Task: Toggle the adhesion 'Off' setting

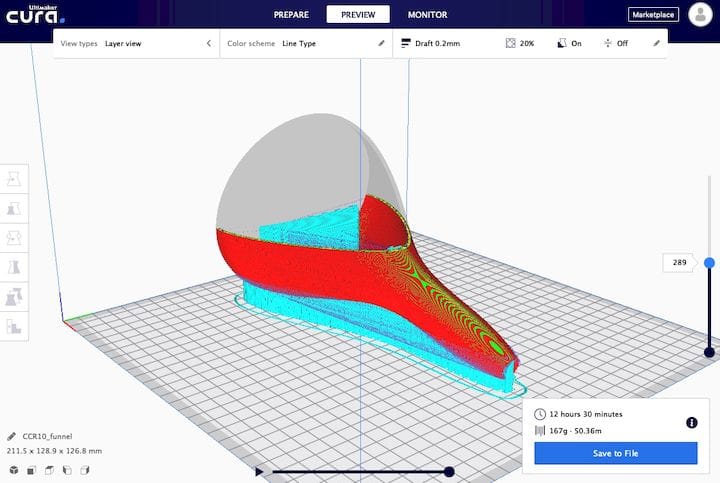Action: coord(615,44)
